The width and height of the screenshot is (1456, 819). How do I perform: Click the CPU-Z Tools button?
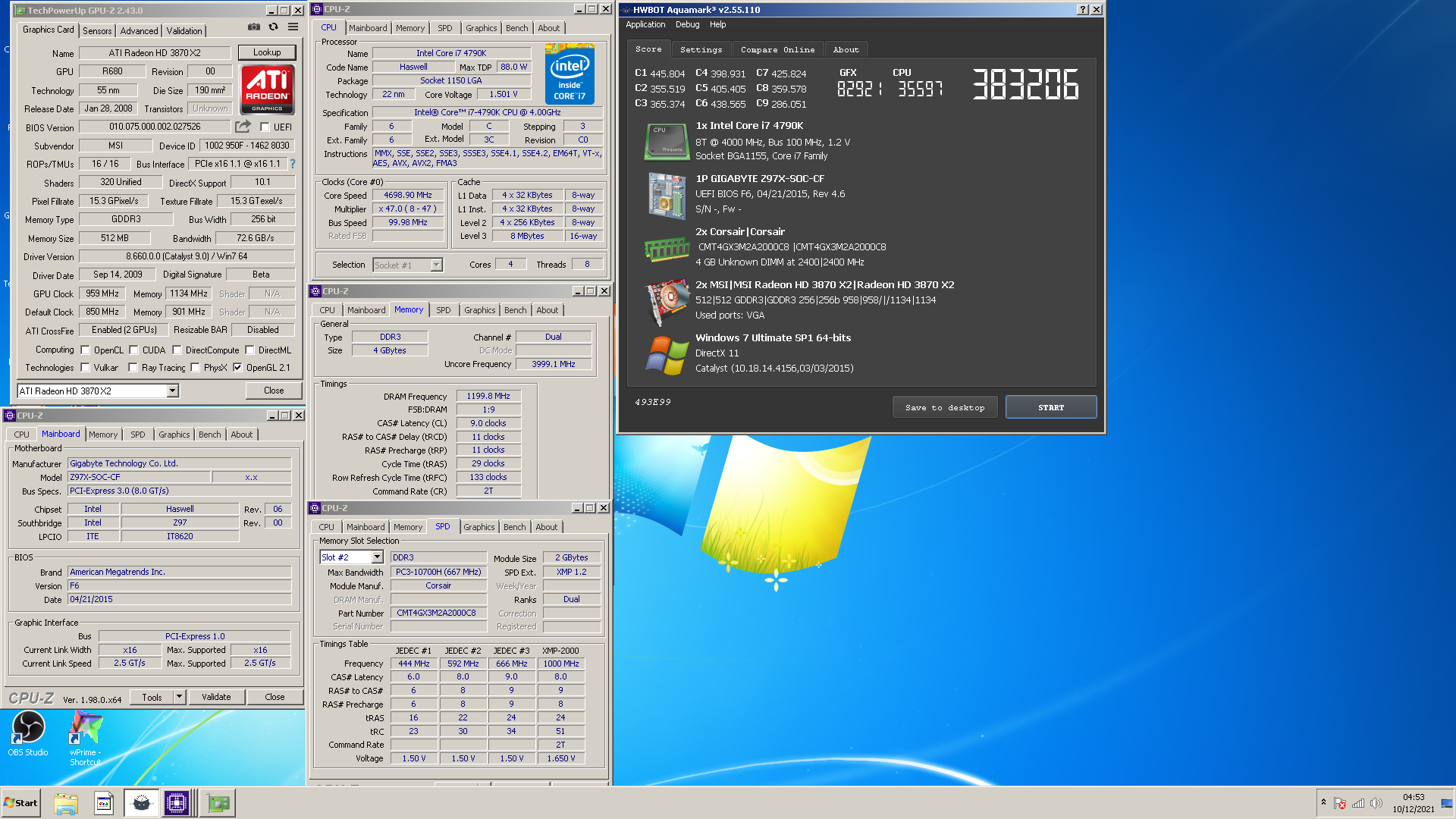click(152, 697)
